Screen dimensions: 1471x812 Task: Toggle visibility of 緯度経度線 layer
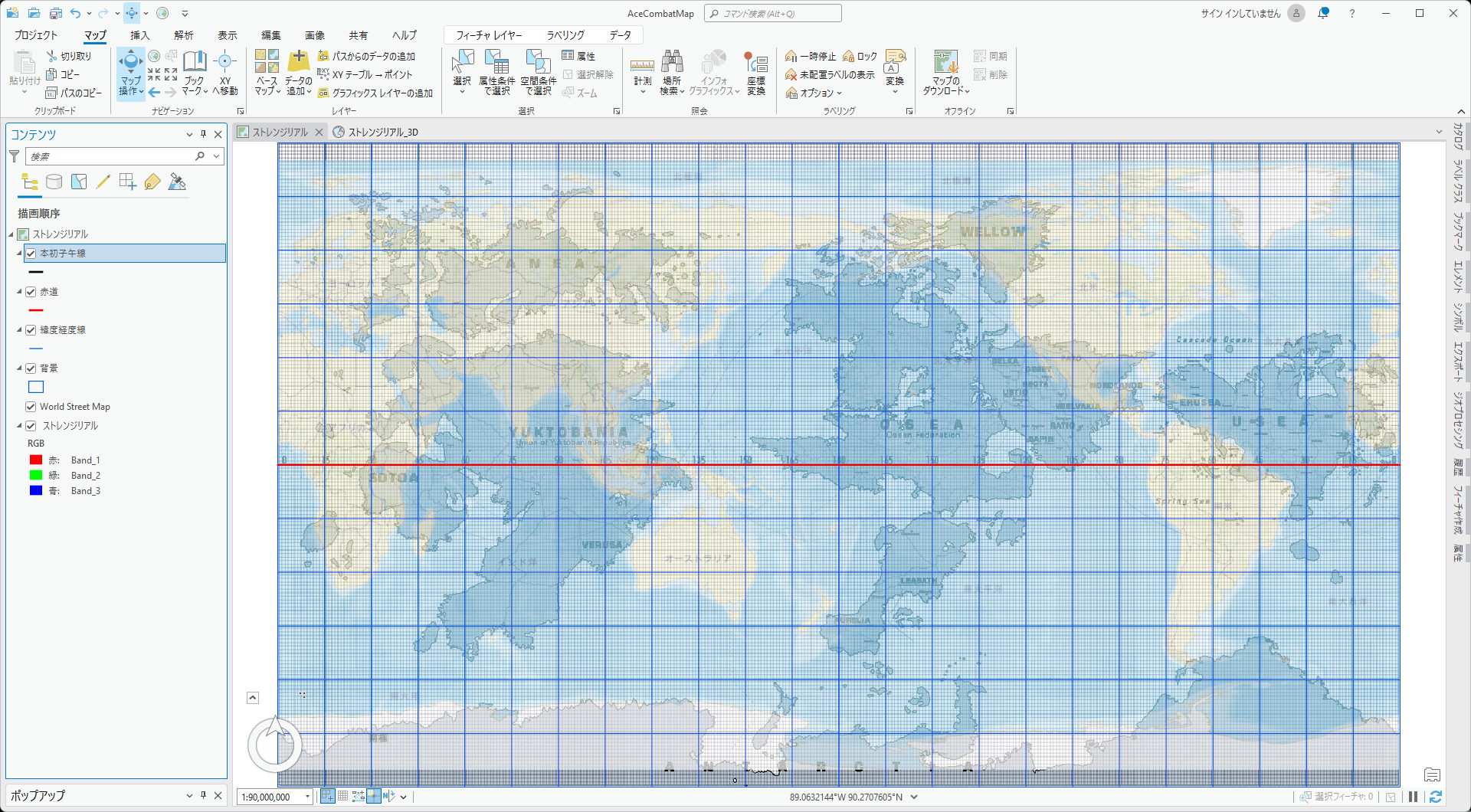click(31, 330)
